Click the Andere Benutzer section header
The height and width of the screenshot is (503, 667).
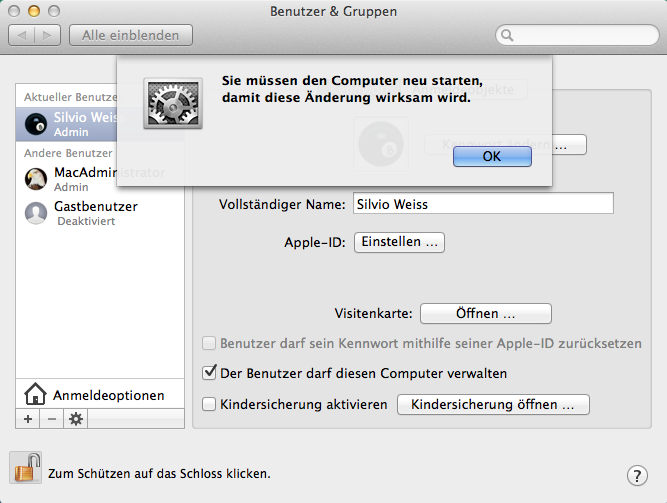point(68,153)
